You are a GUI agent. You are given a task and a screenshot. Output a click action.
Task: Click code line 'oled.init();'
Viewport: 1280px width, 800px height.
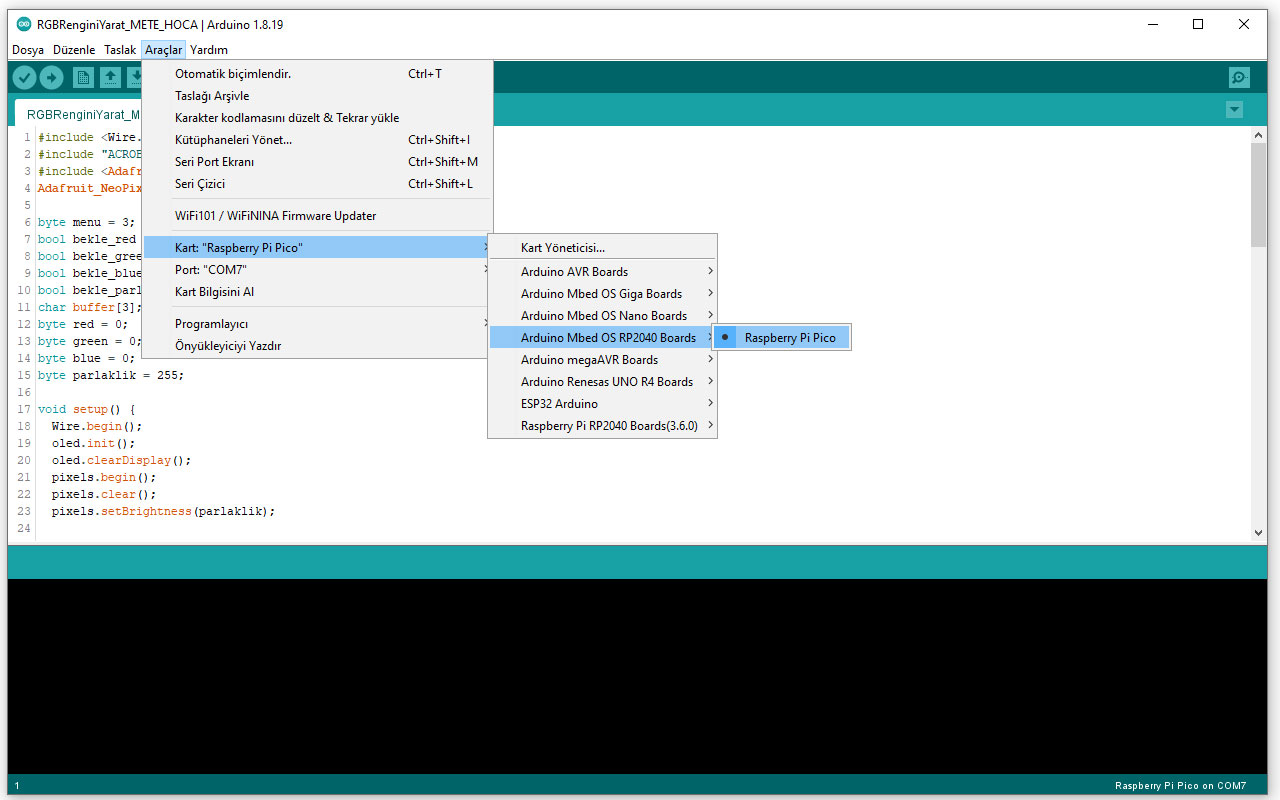[x=93, y=443]
